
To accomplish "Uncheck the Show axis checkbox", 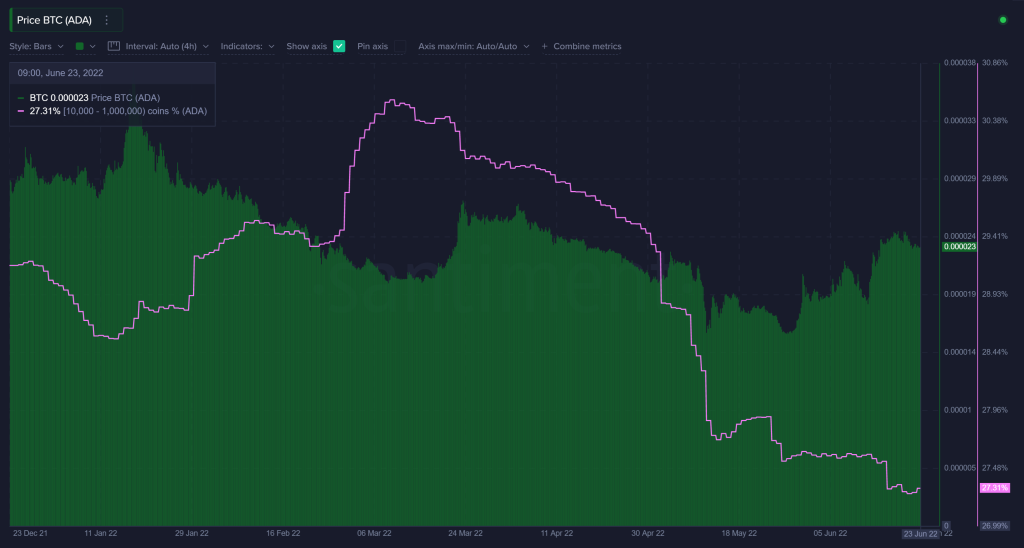I will point(339,46).
